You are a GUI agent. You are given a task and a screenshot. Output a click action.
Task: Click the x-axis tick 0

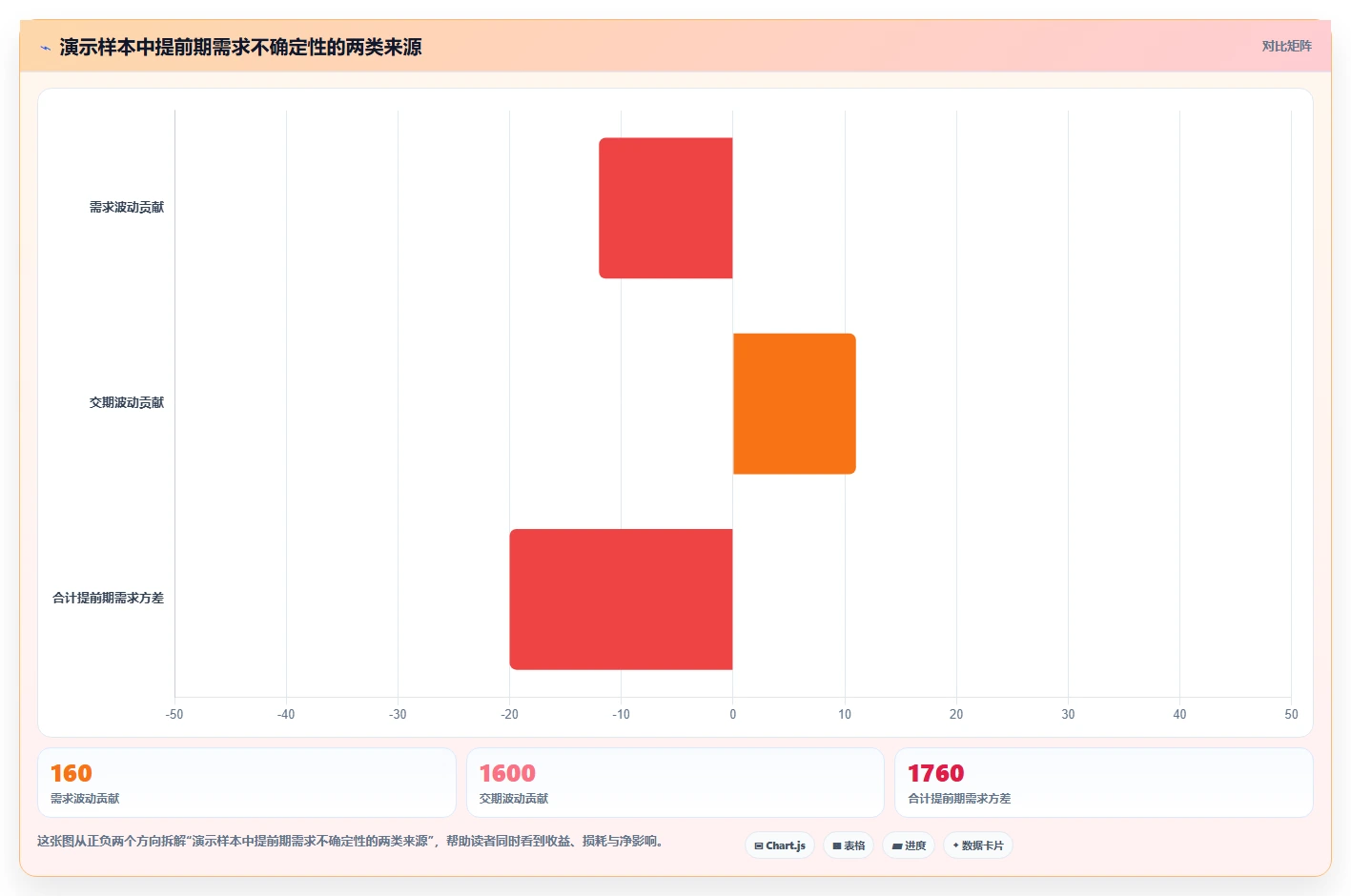[x=733, y=715]
